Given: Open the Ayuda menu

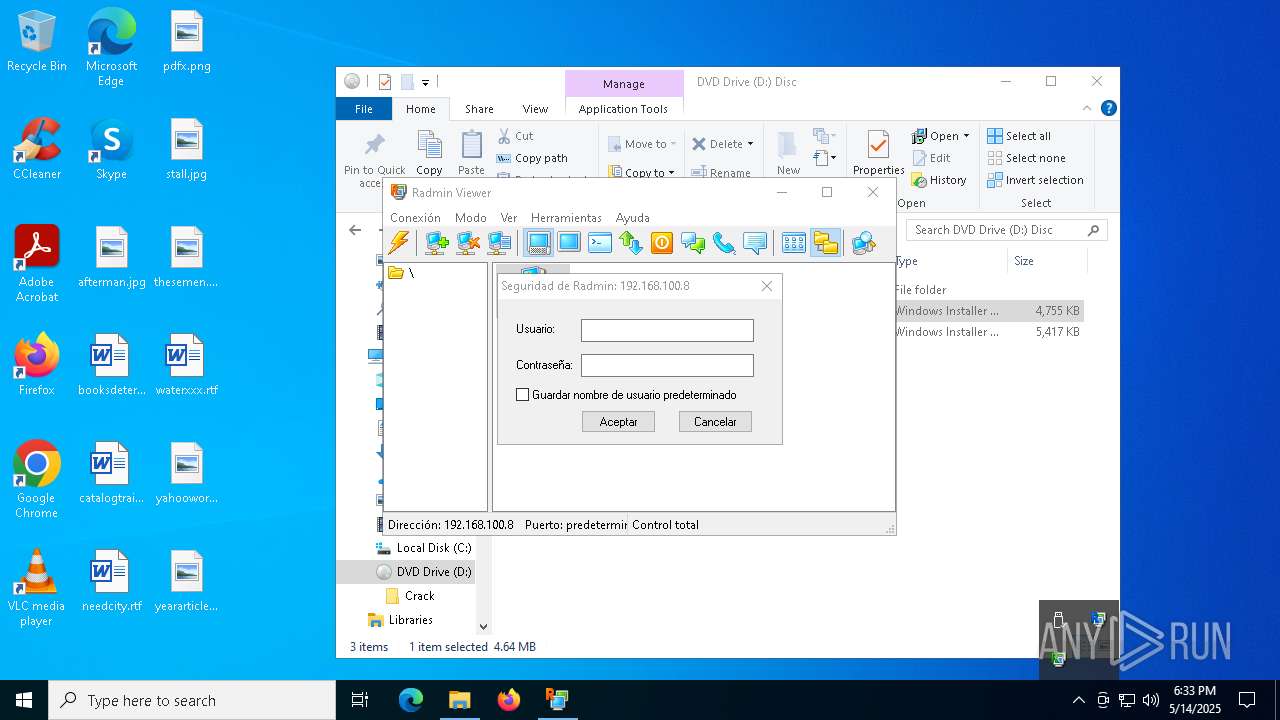Looking at the screenshot, I should click(632, 217).
